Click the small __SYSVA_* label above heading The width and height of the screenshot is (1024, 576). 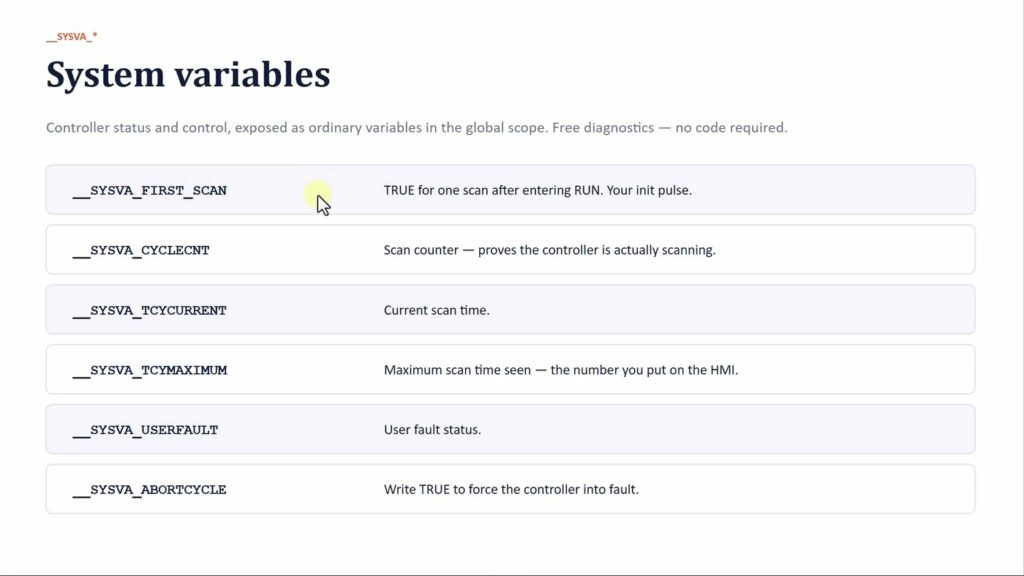click(72, 37)
